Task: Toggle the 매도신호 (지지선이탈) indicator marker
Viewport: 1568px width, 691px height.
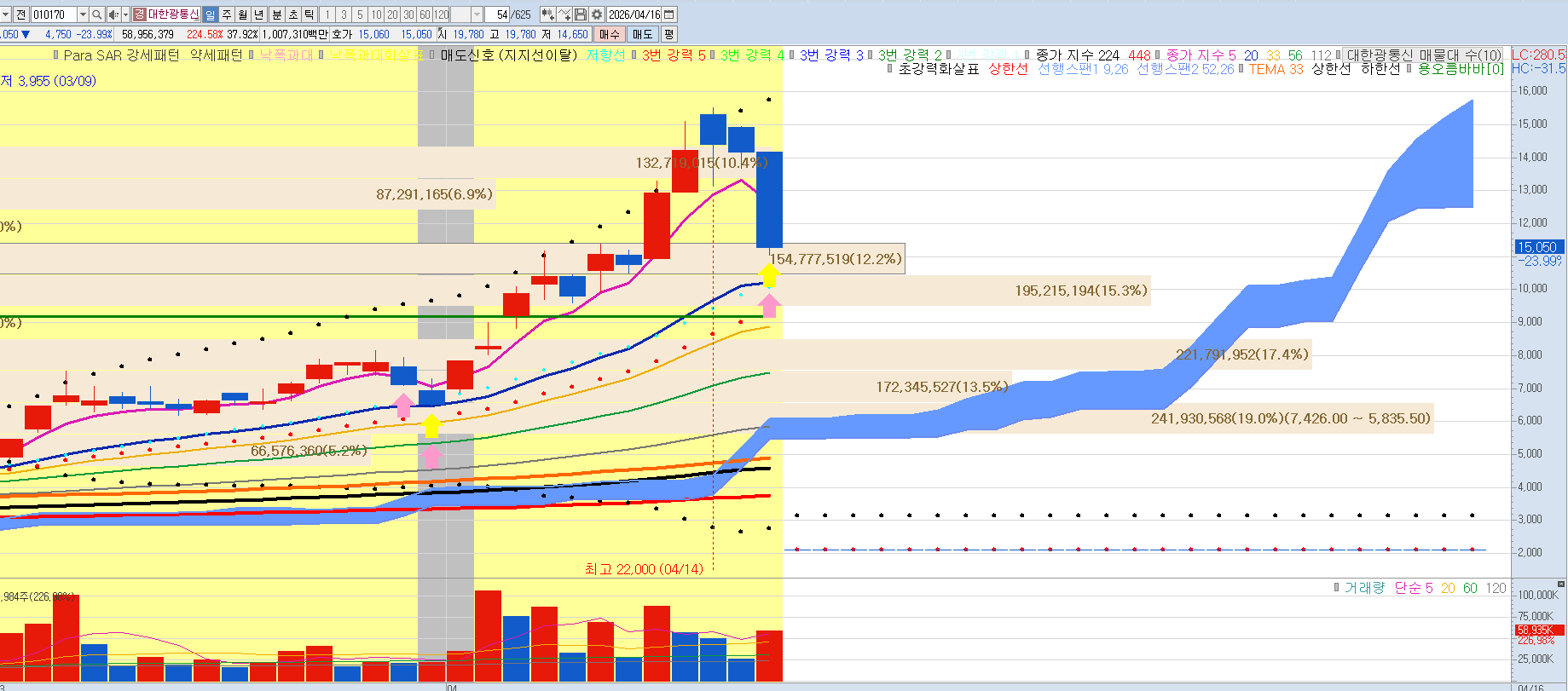Action: tap(433, 55)
